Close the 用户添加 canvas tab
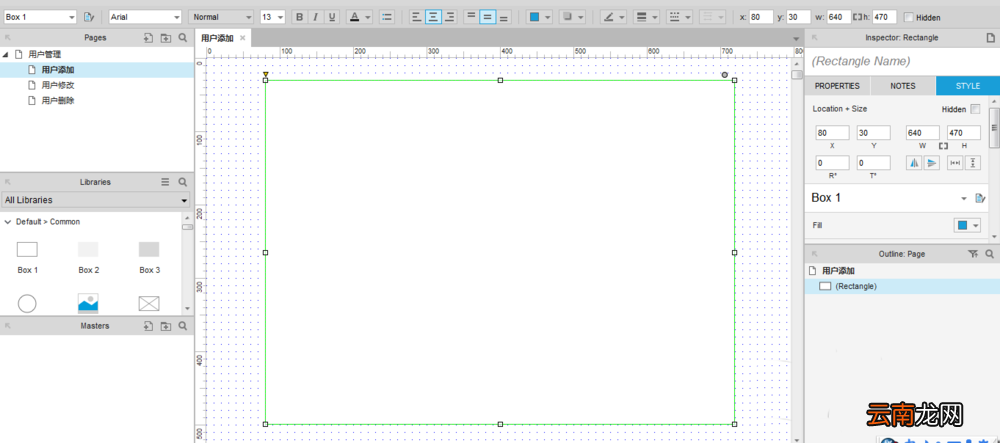This screenshot has width=1000, height=443. [242, 38]
